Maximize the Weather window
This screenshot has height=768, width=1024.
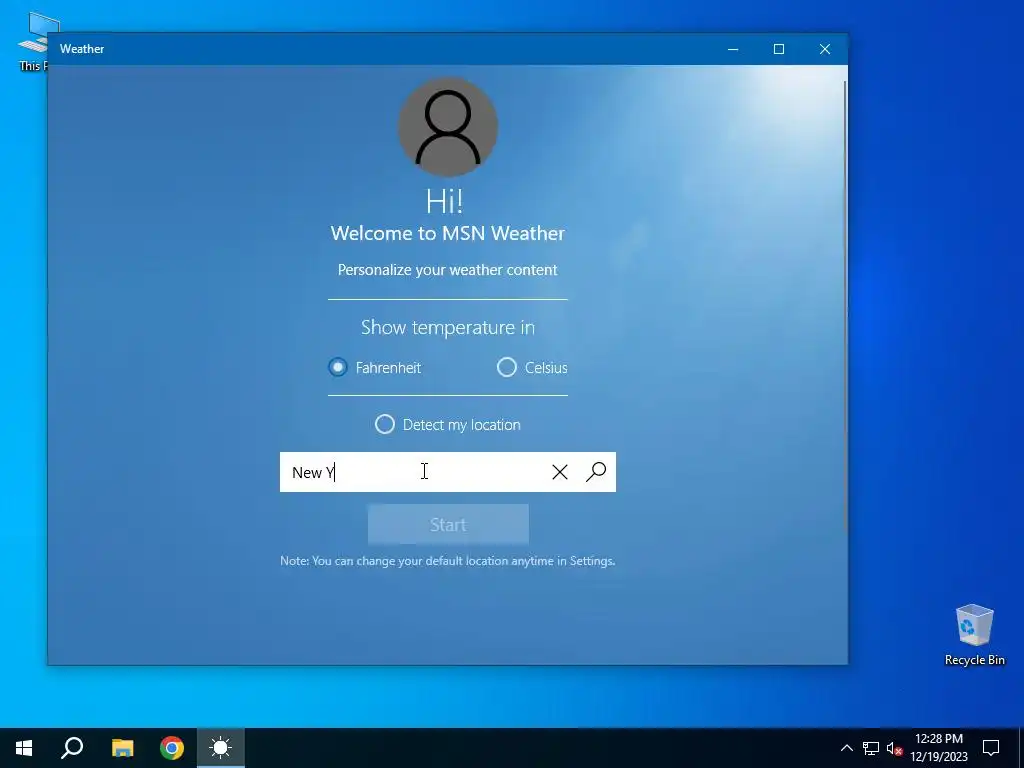tap(778, 49)
